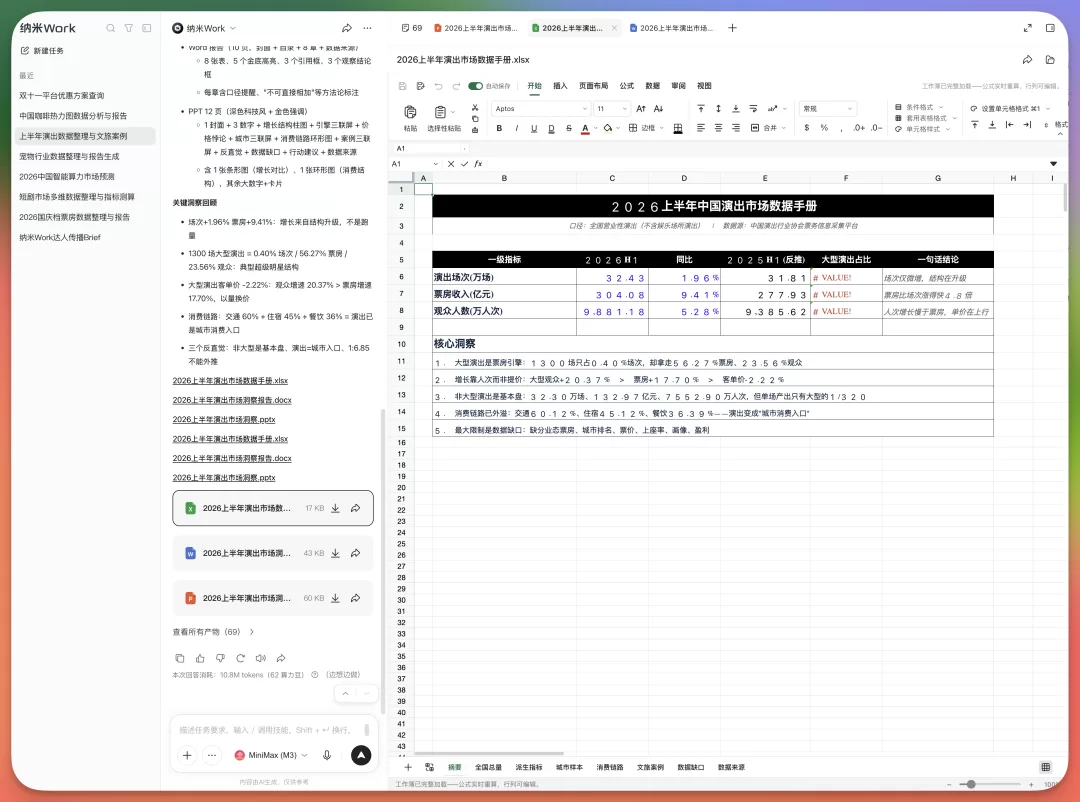Image resolution: width=1080 pixels, height=802 pixels.
Task: Open 查看所有产物 (69) link
Action: pyautogui.click(x=213, y=632)
